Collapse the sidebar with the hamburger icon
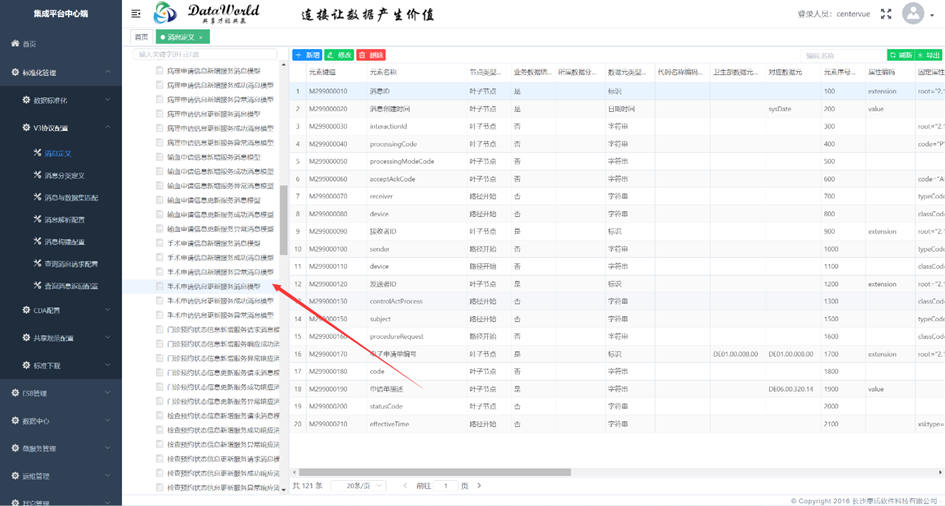 coord(136,13)
